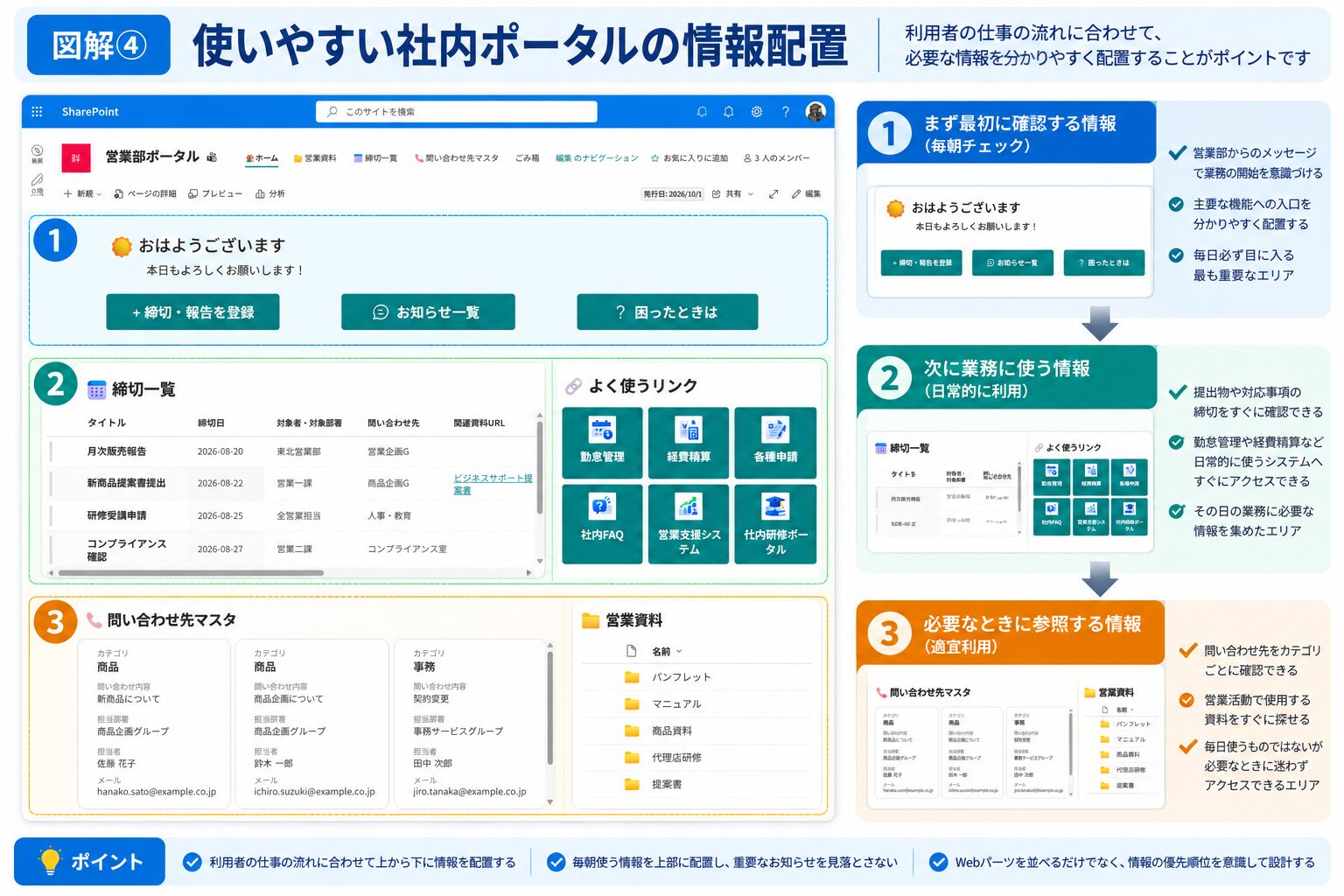
Task: Click the 3 人のメンバー link
Action: (x=777, y=158)
